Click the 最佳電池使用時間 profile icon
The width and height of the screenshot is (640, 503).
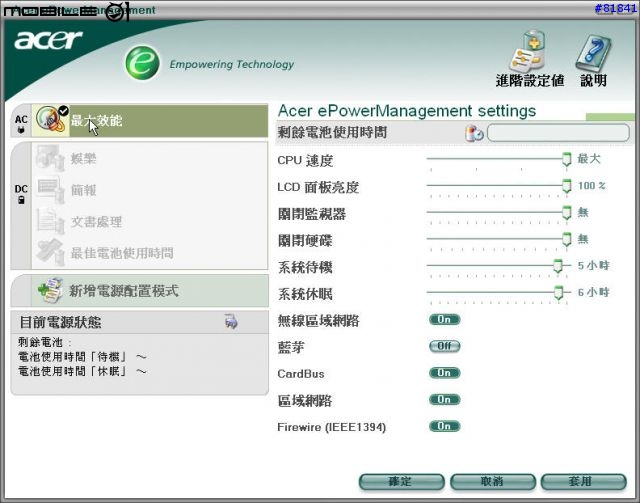(50, 252)
